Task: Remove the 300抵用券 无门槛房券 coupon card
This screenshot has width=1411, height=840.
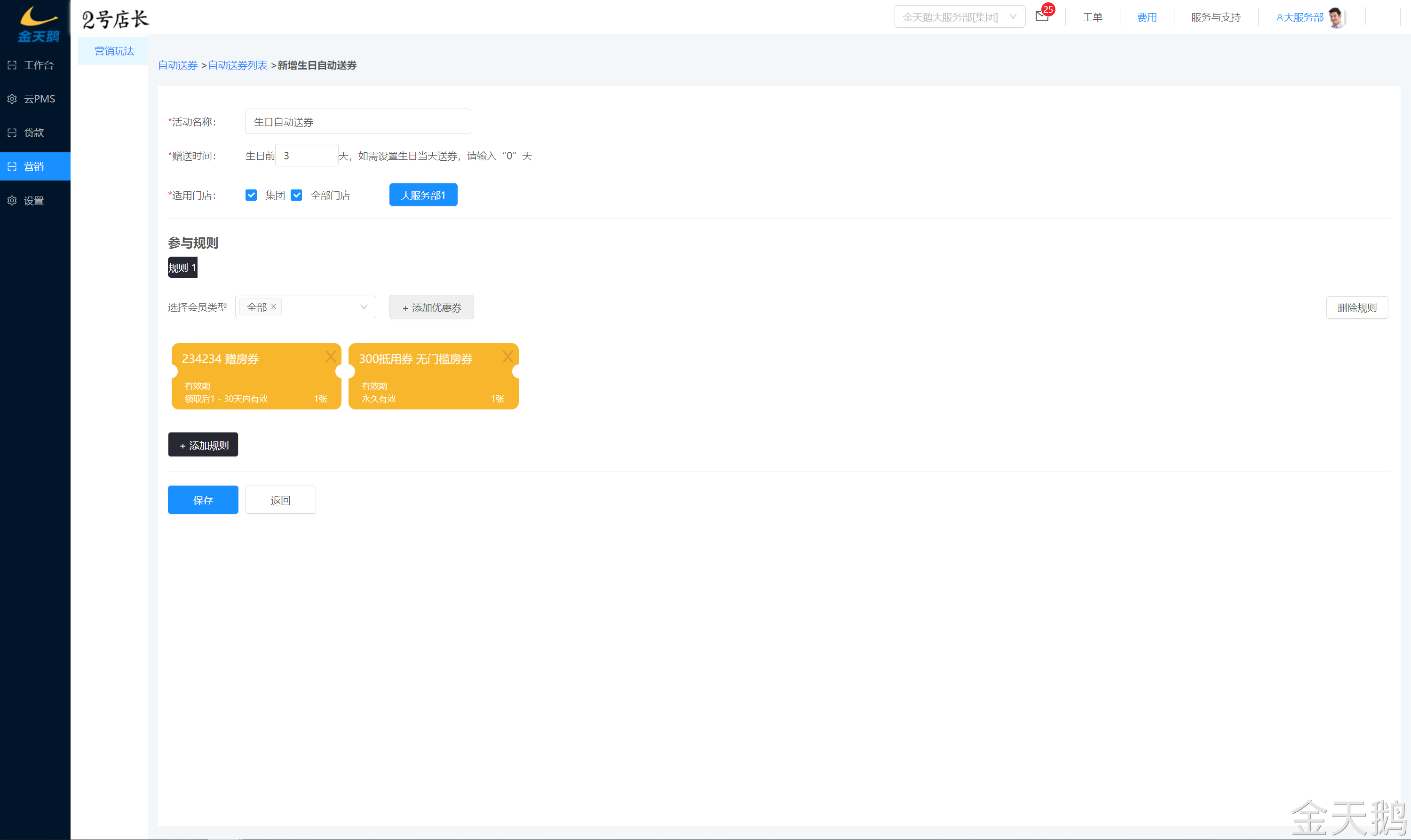Action: (508, 357)
